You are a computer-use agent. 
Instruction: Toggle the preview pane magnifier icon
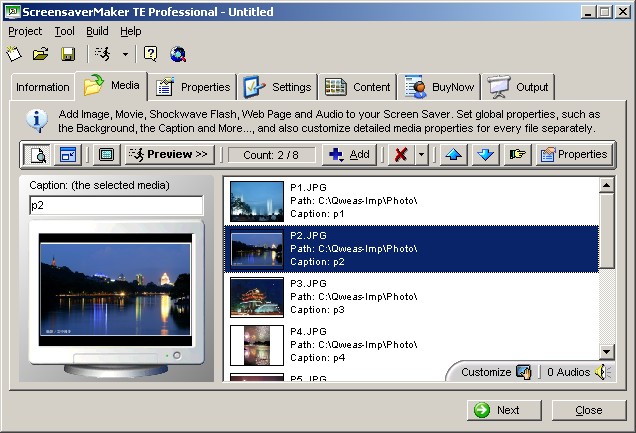coord(37,154)
